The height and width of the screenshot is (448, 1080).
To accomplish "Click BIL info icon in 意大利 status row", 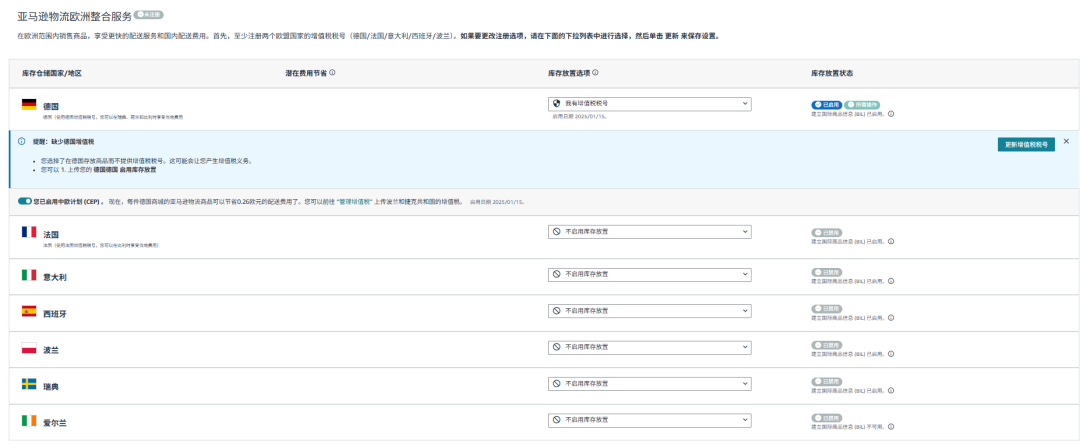I will pos(891,281).
